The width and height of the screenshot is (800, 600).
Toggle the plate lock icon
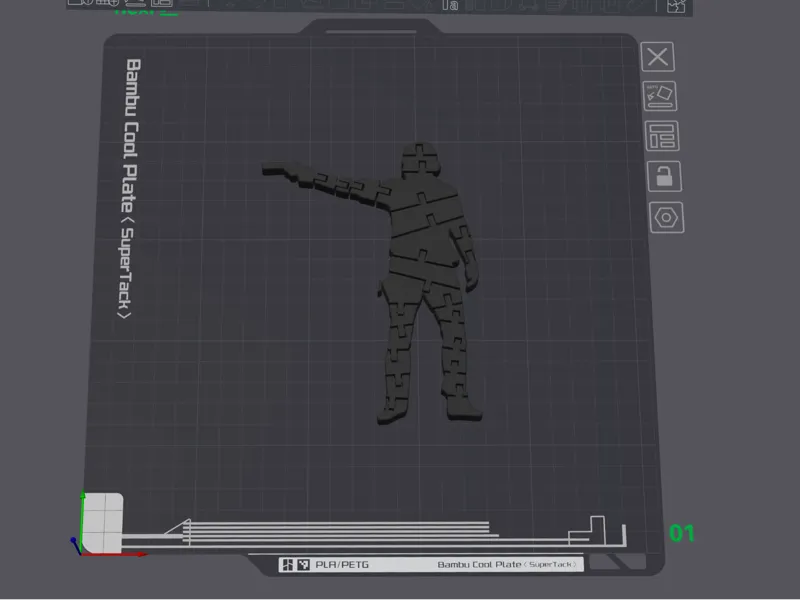(664, 177)
